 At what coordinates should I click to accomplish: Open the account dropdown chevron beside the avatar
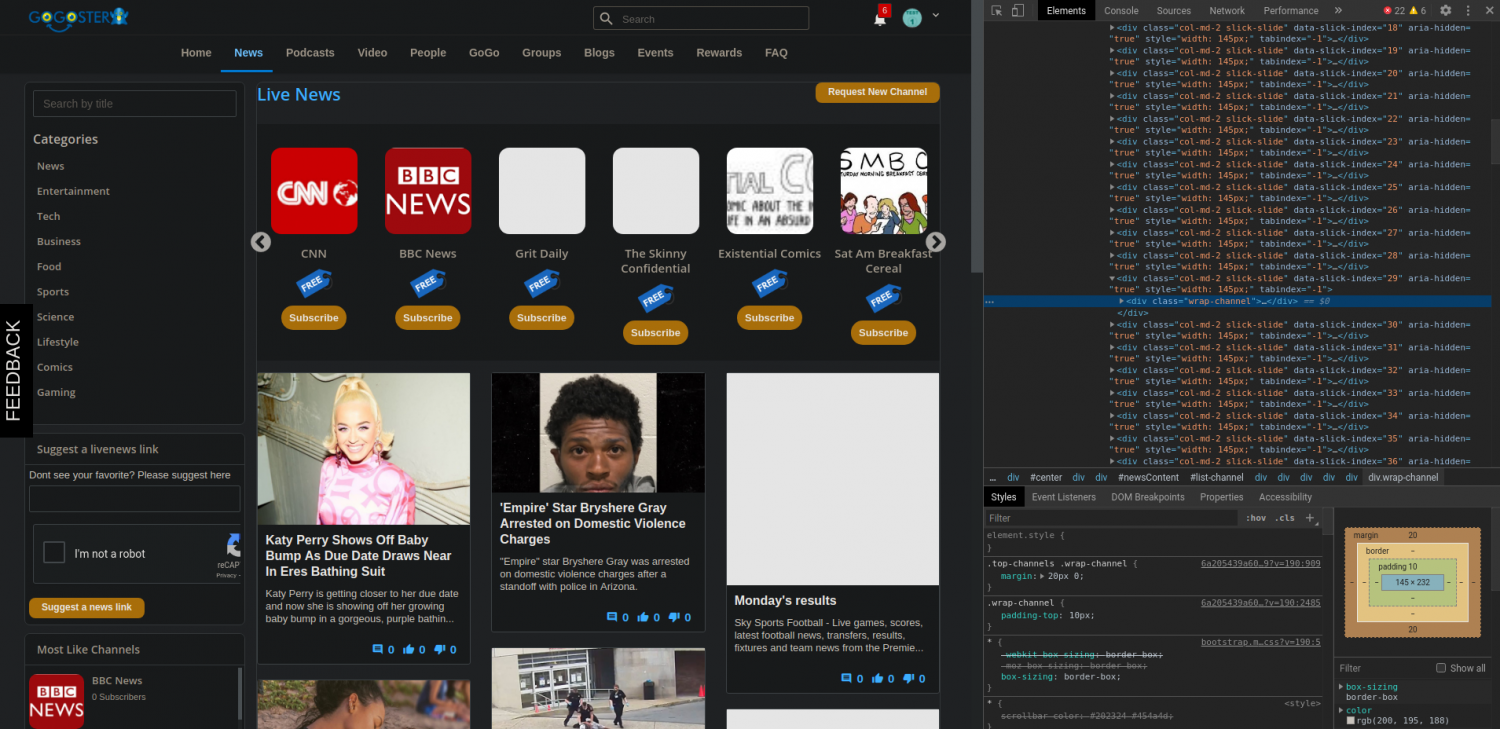936,15
